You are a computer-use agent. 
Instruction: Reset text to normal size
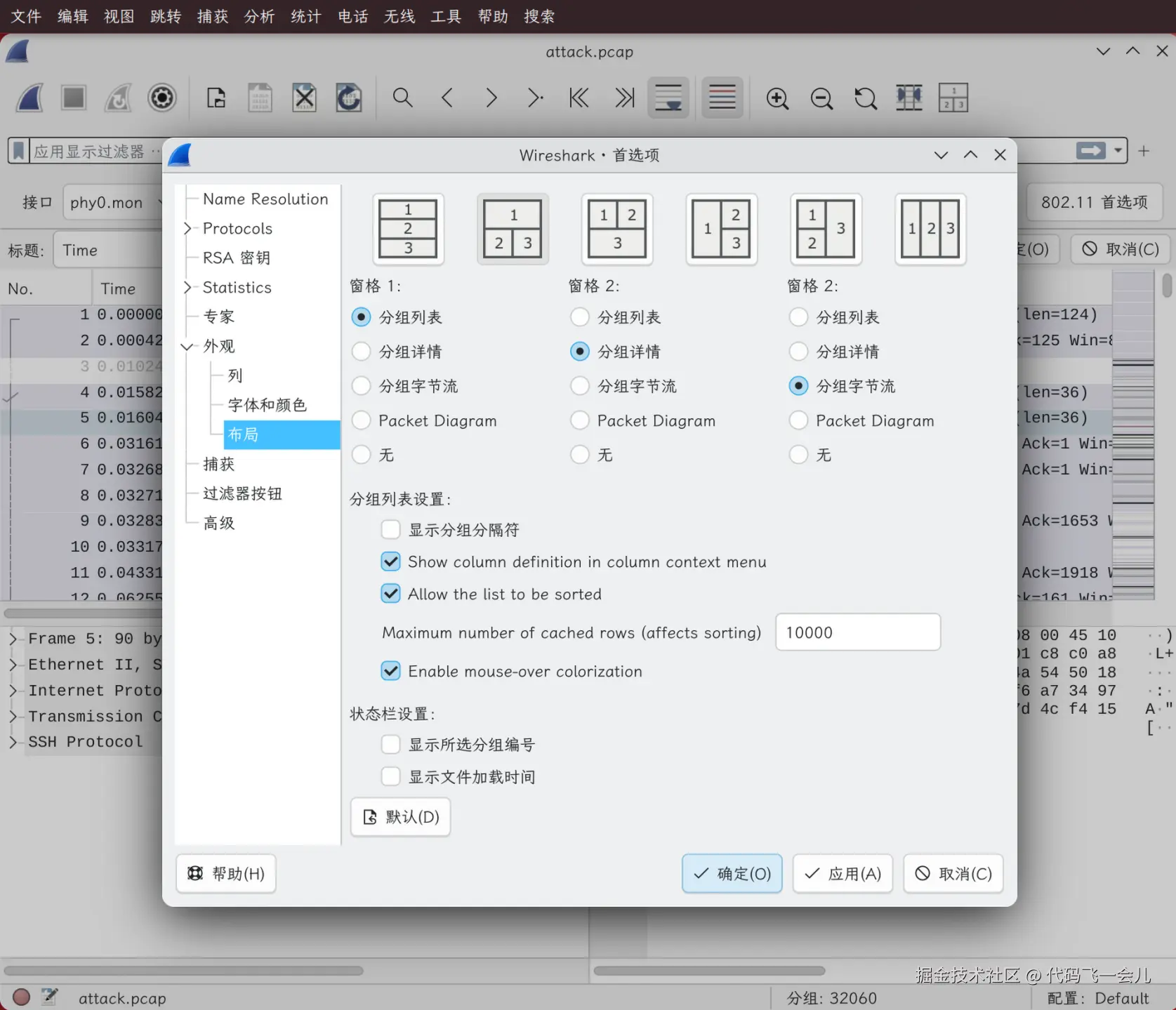(866, 98)
